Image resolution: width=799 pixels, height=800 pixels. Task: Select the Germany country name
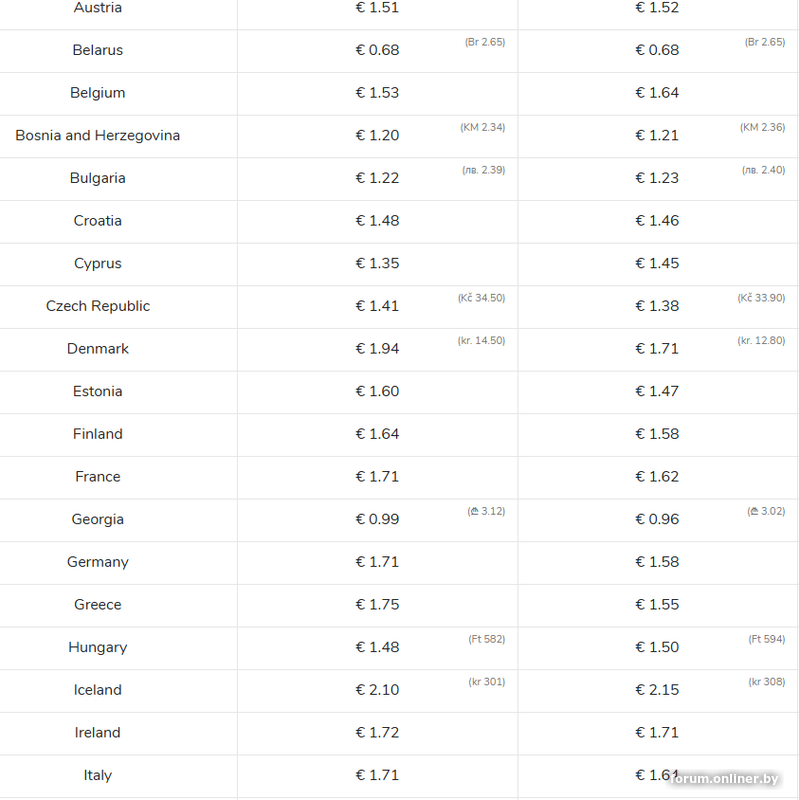point(98,562)
